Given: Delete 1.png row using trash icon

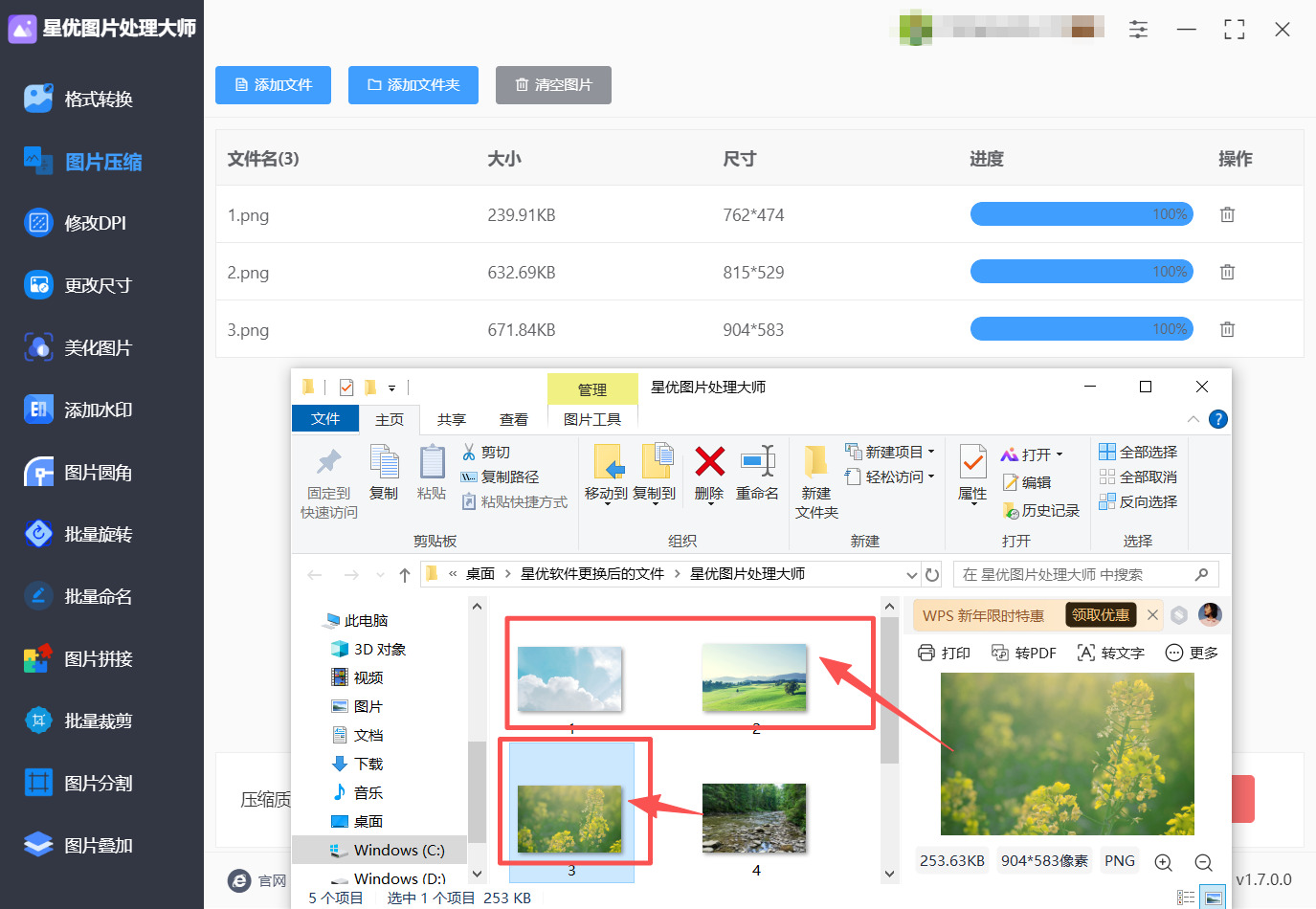Looking at the screenshot, I should click(x=1227, y=214).
